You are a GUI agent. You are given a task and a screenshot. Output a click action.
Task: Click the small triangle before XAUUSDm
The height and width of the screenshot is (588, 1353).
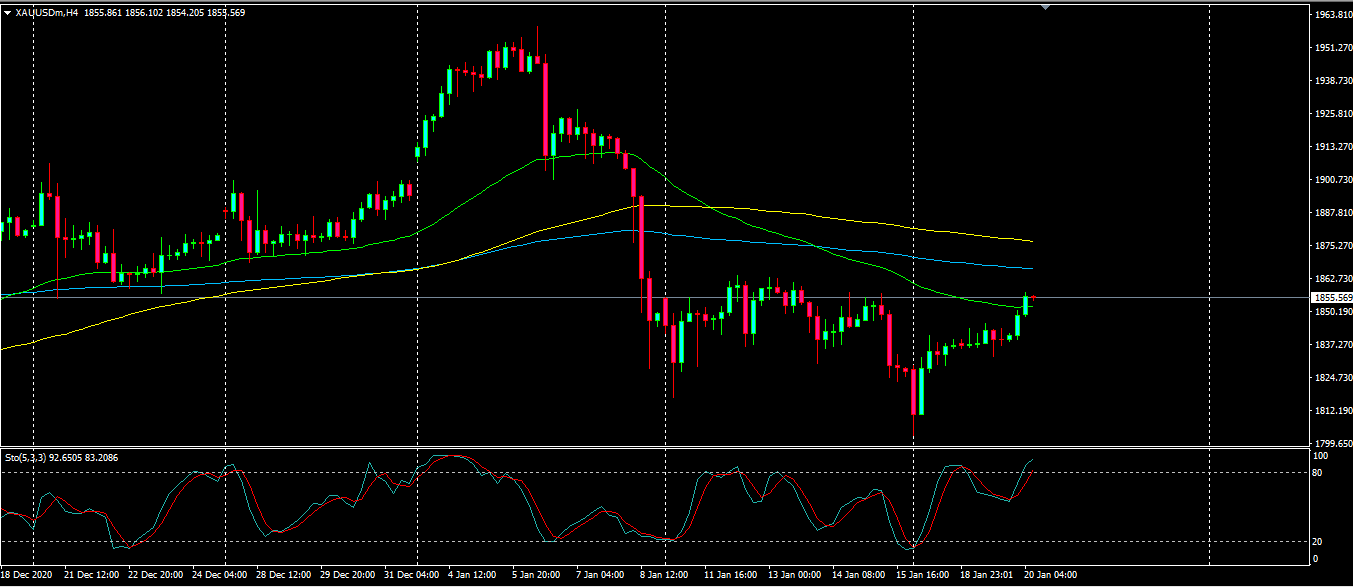[8, 12]
